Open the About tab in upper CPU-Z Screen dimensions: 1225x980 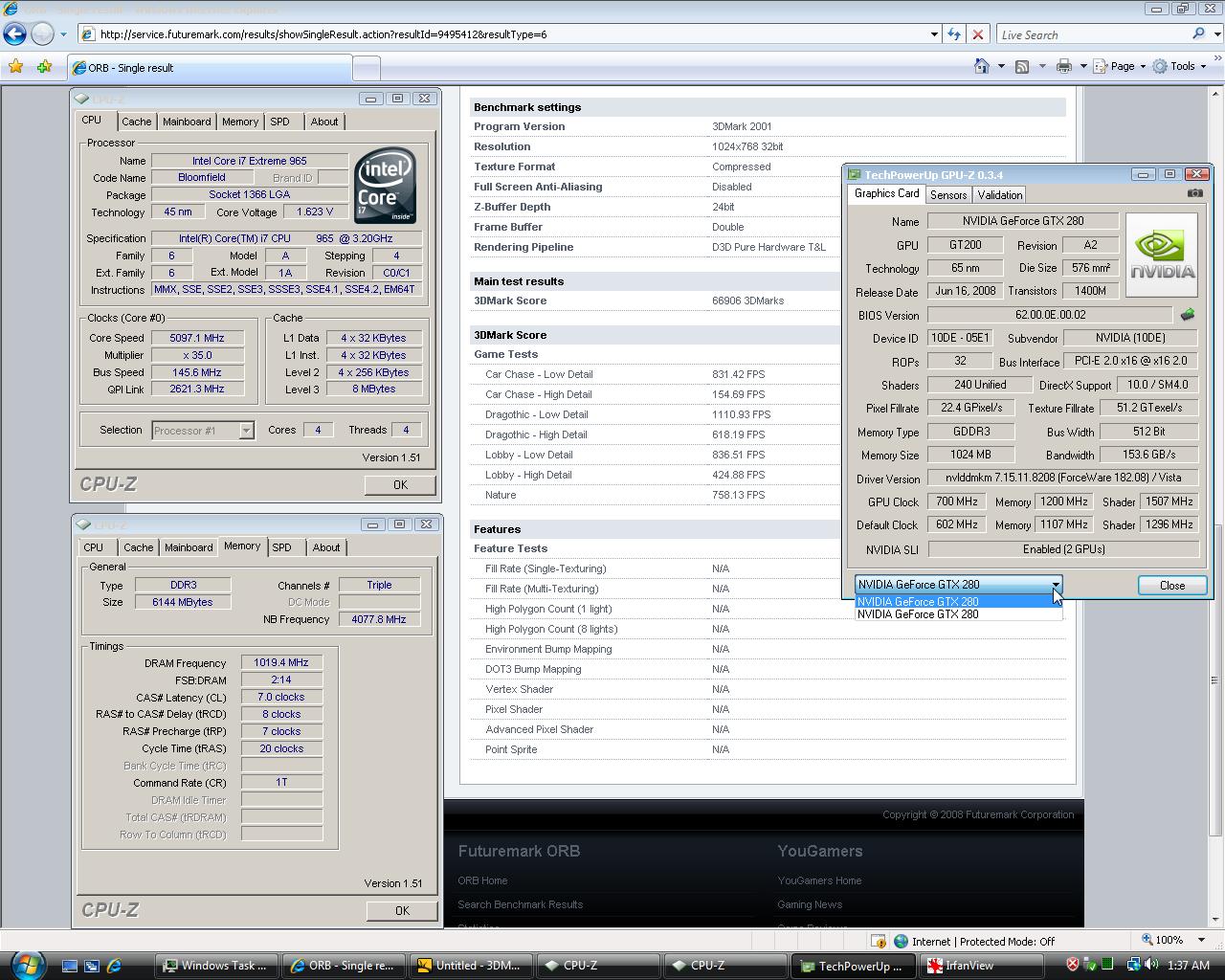point(323,122)
